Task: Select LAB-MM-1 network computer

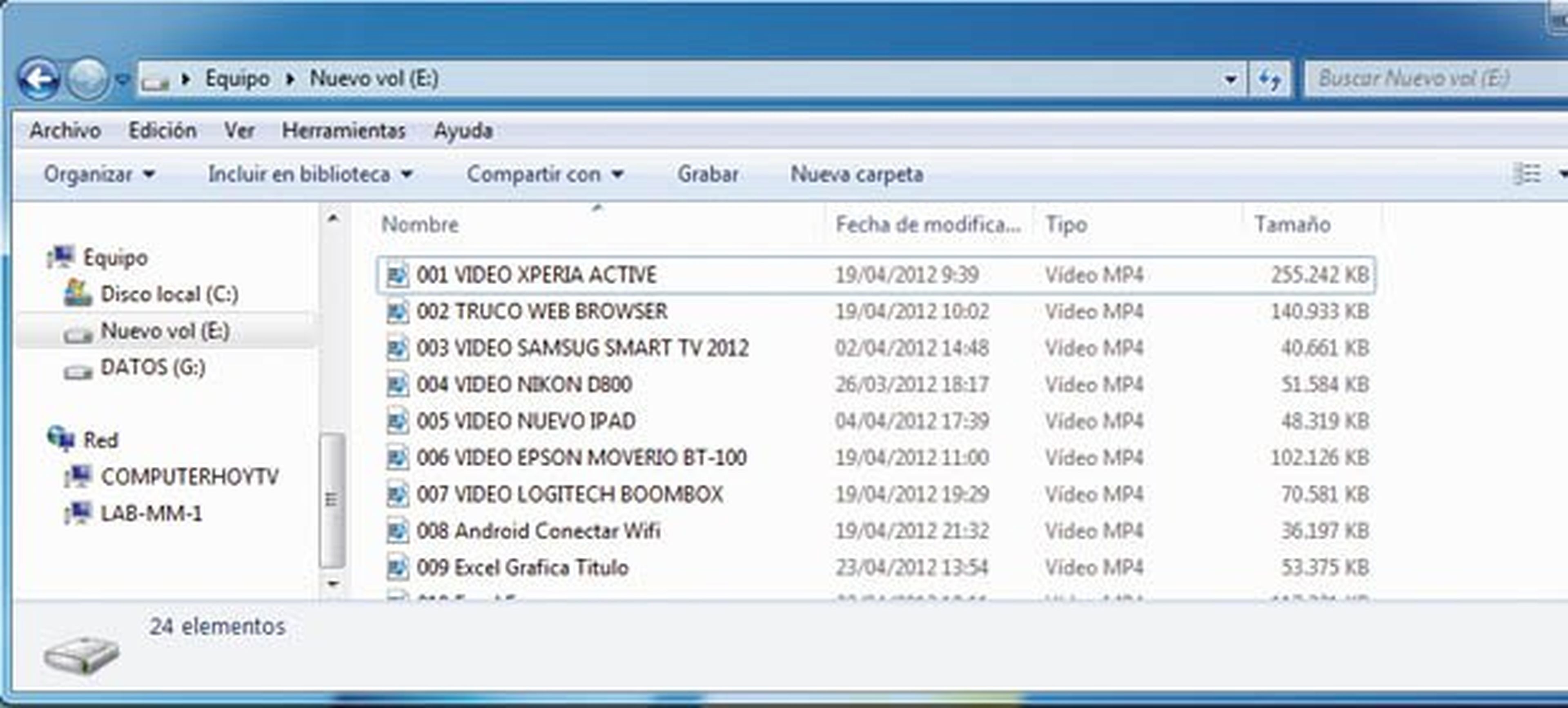Action: (151, 514)
